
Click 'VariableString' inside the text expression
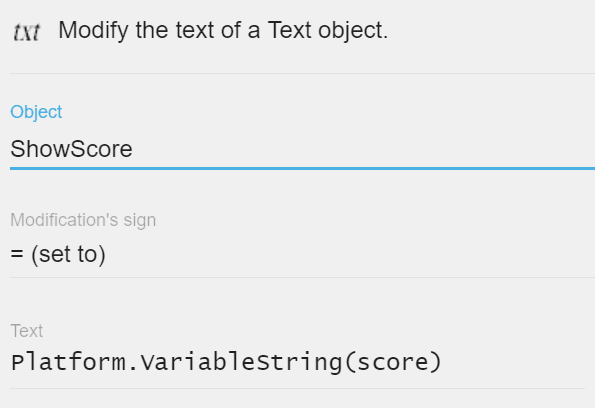(x=241, y=362)
